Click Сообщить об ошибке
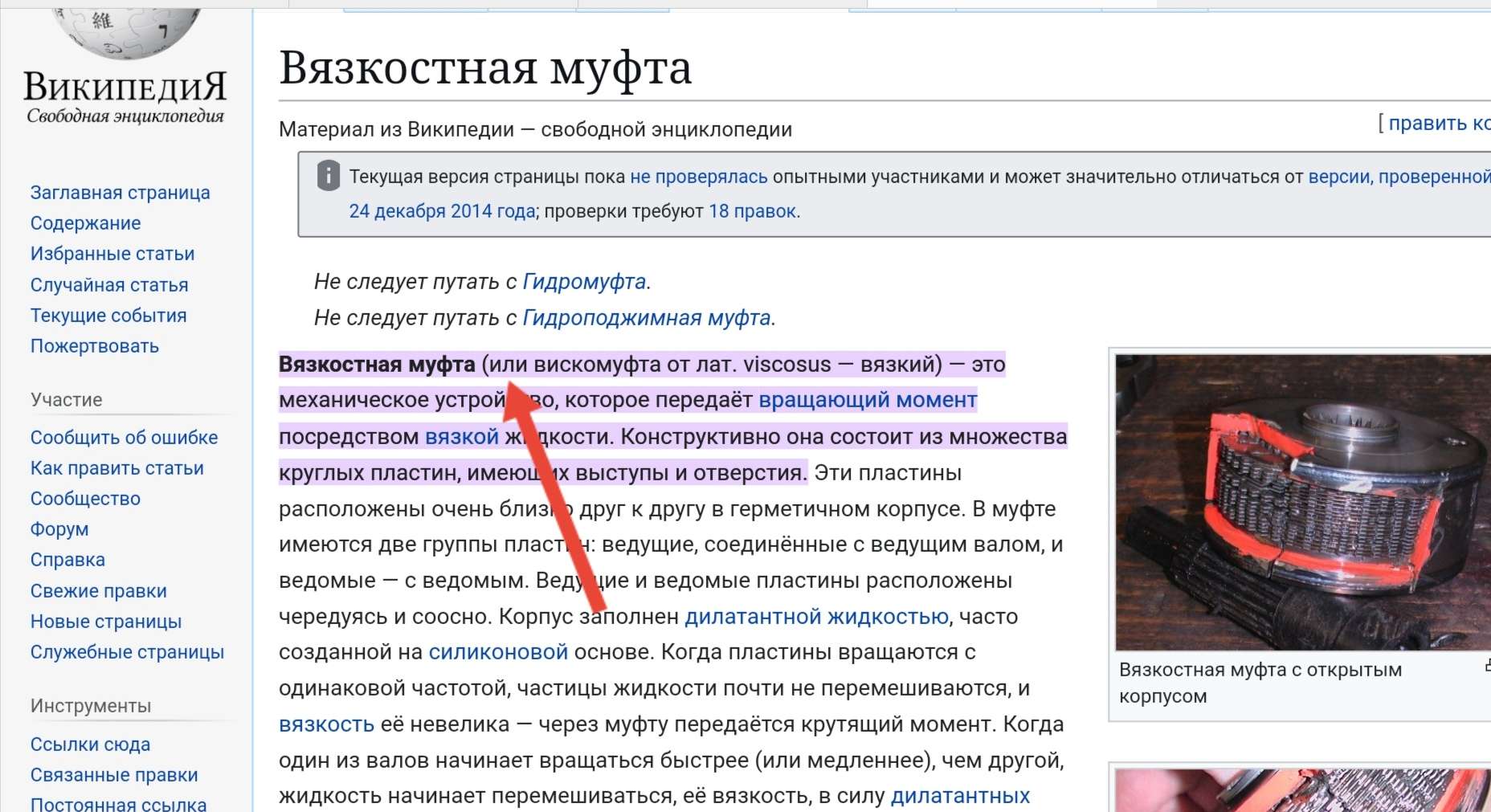 coord(125,438)
